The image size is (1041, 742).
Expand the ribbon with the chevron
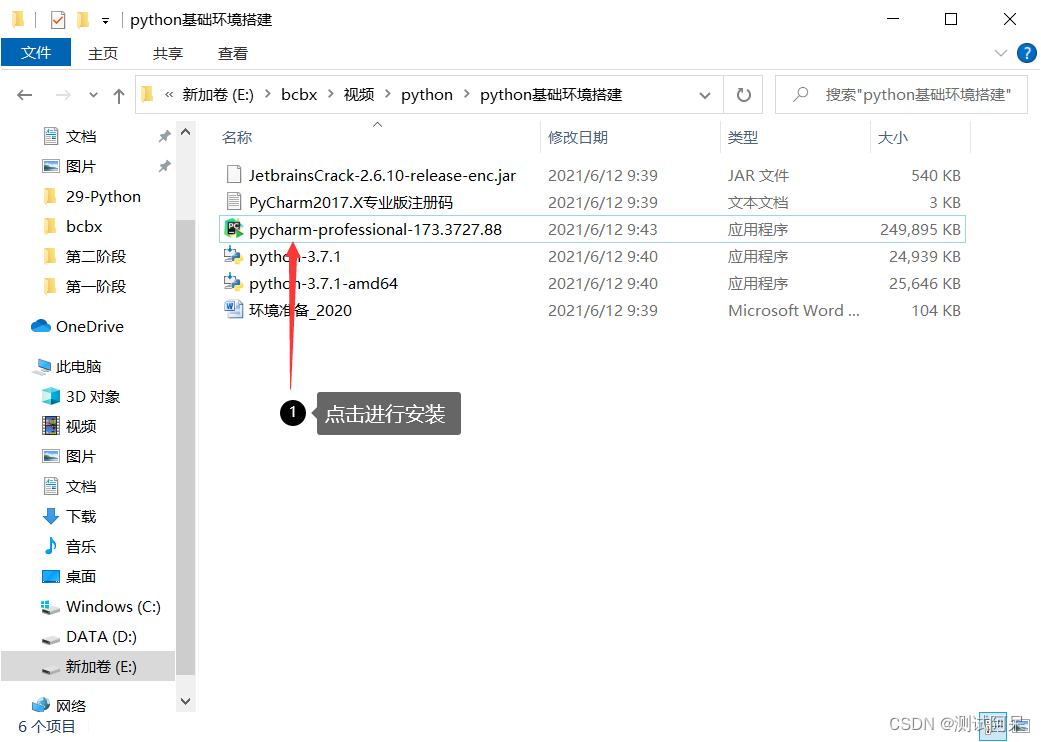point(1001,53)
